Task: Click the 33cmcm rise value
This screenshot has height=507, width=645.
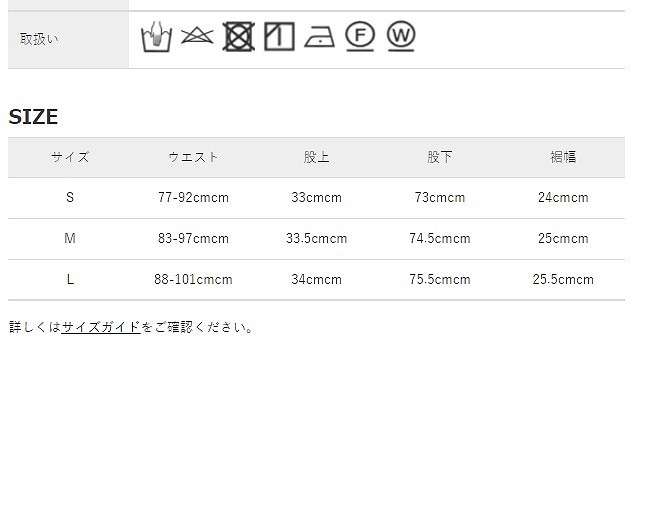Action: coord(316,197)
